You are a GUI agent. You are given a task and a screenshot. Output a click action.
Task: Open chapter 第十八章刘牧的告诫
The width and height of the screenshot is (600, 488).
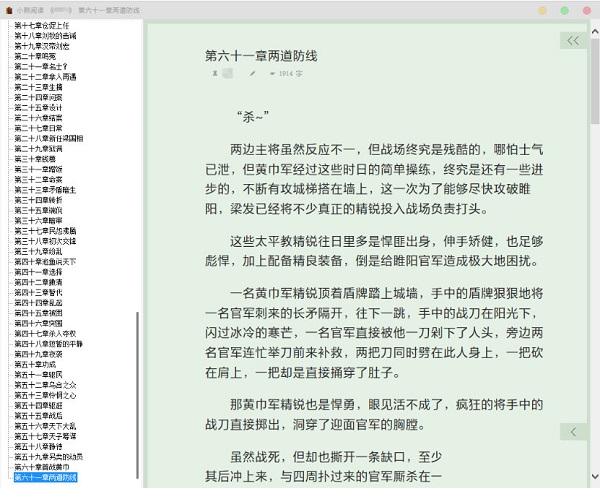45,36
